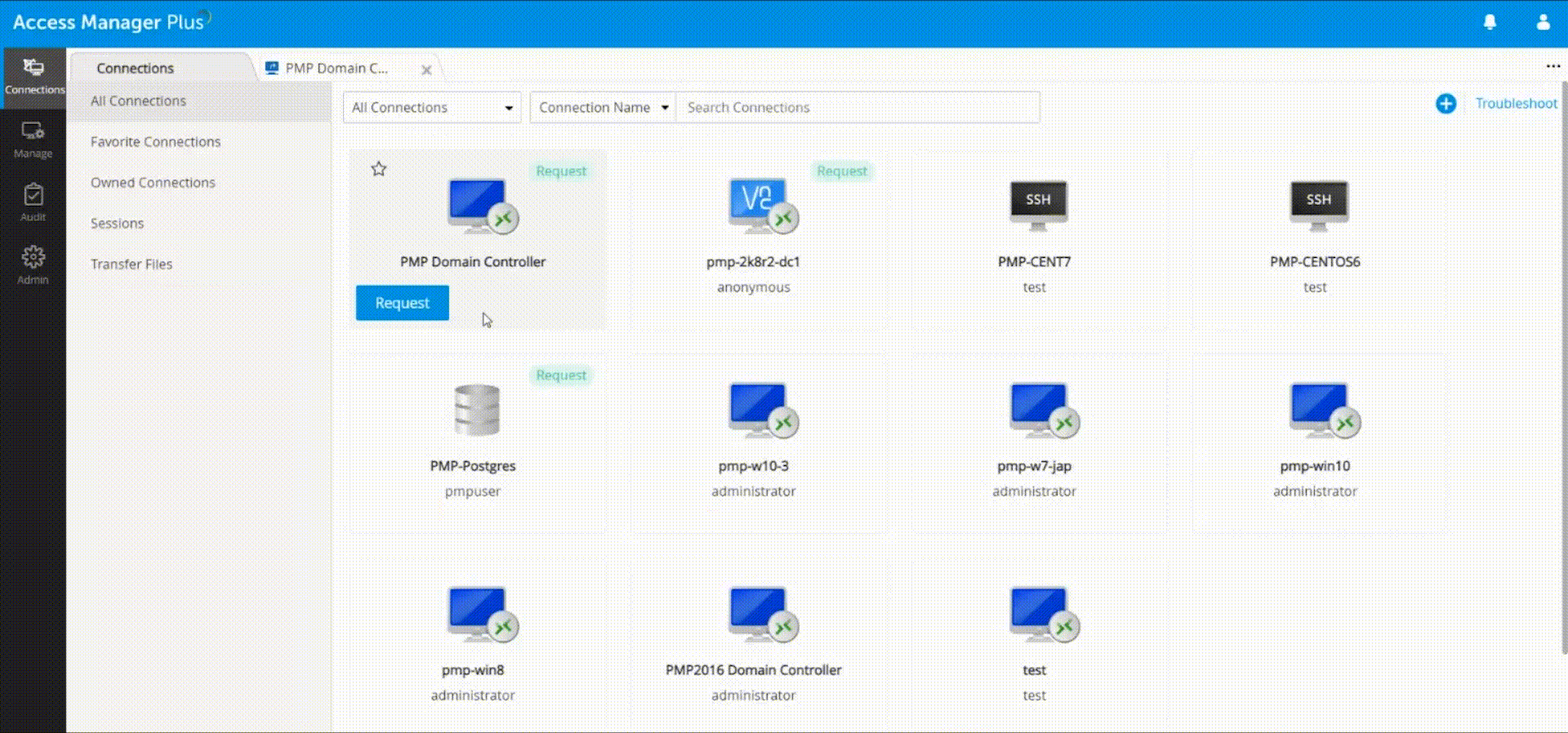Click the test connection RDP icon

[x=1044, y=615]
